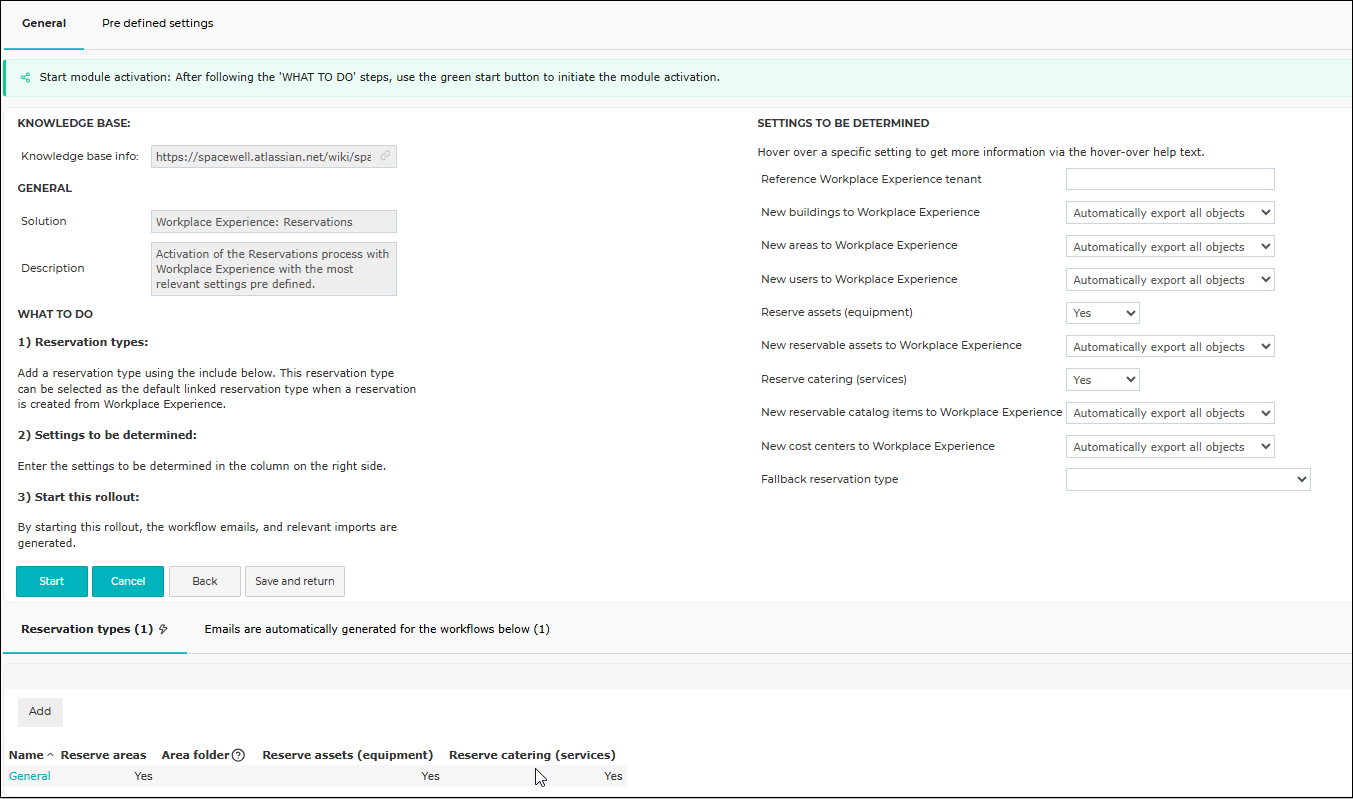Click Reserve assets (equipment) column header
This screenshot has width=1353, height=799.
click(x=348, y=755)
